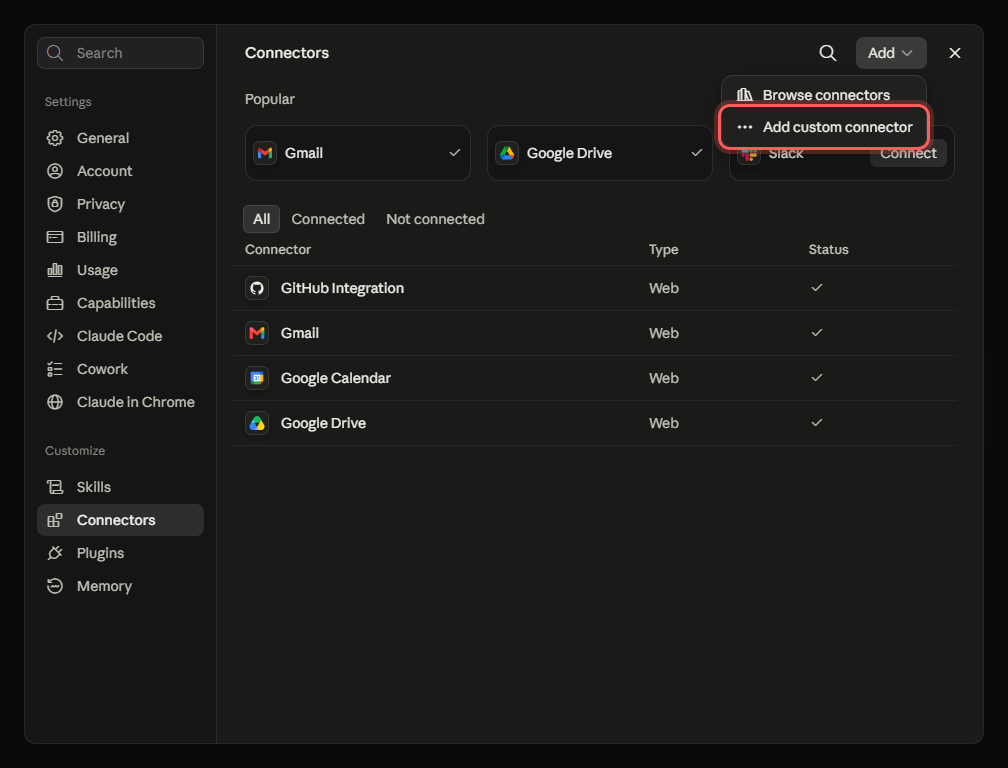This screenshot has width=1008, height=768.
Task: Click GitHub Integration status checkmark
Action: pyautogui.click(x=817, y=287)
